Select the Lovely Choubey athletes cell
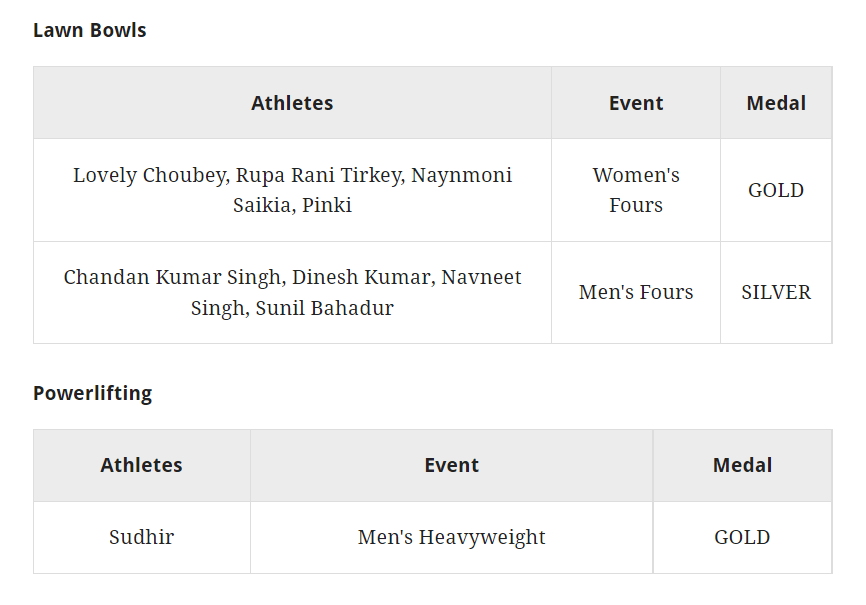The width and height of the screenshot is (866, 605). coord(292,190)
